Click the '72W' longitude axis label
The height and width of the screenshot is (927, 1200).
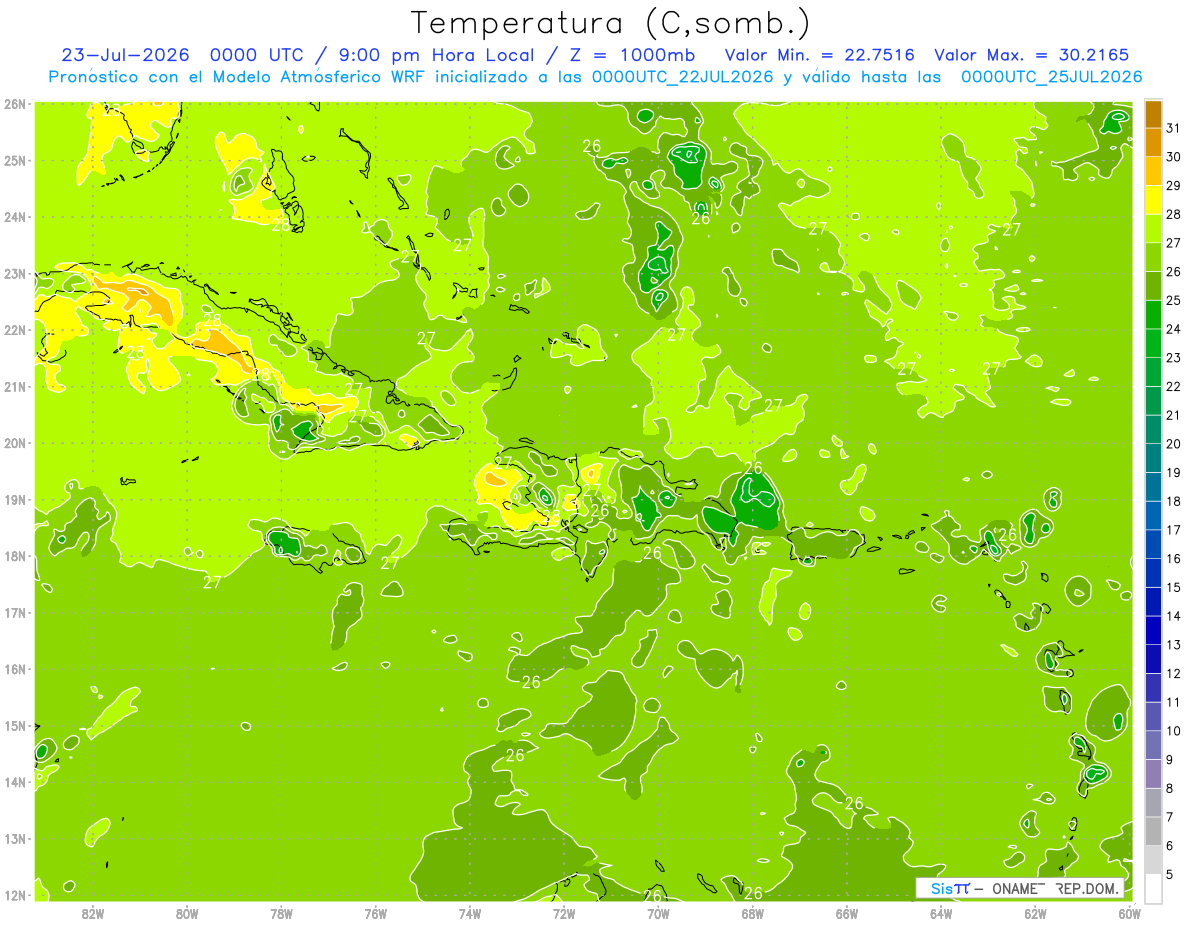(x=564, y=913)
